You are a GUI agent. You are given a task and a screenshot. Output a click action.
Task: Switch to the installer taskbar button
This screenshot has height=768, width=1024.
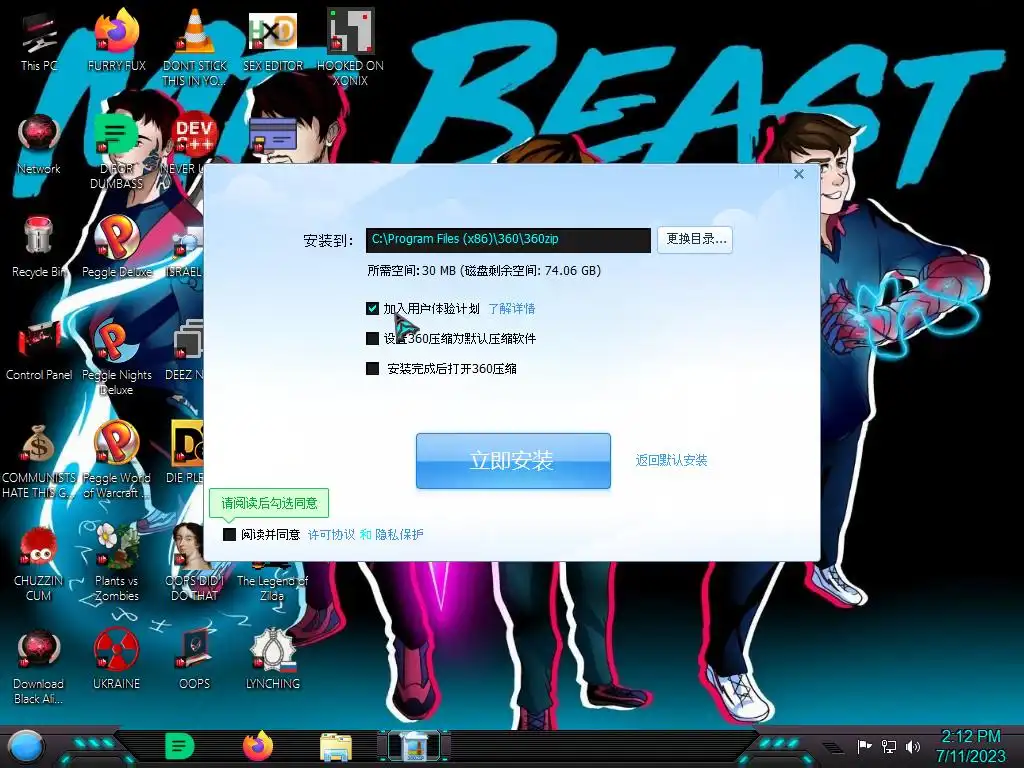414,746
